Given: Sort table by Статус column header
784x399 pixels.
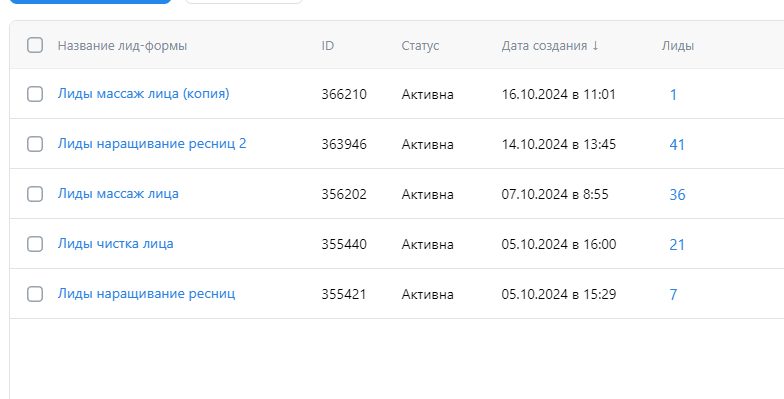Looking at the screenshot, I should (420, 46).
